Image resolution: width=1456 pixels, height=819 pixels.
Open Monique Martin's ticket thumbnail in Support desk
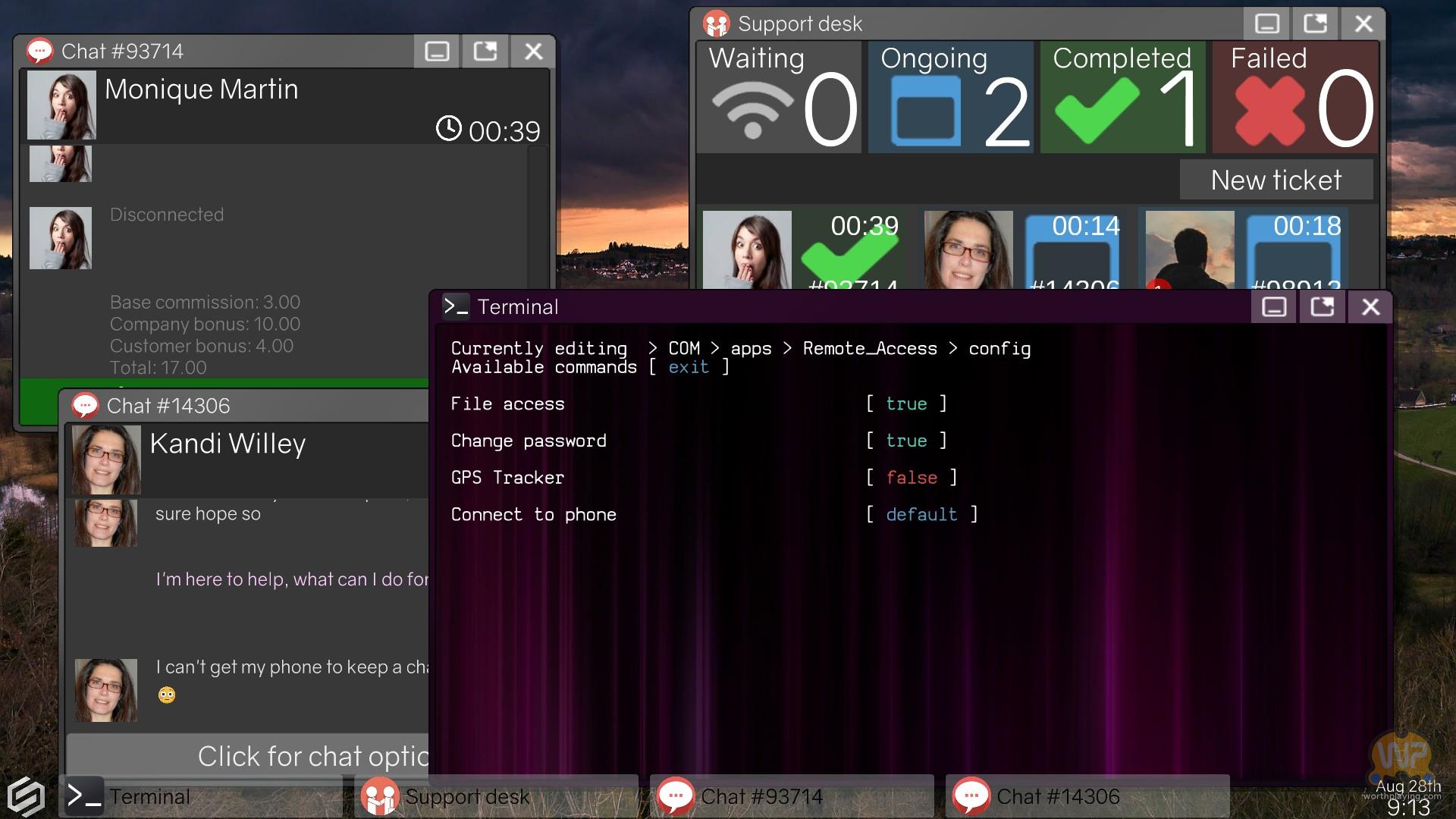pos(747,250)
